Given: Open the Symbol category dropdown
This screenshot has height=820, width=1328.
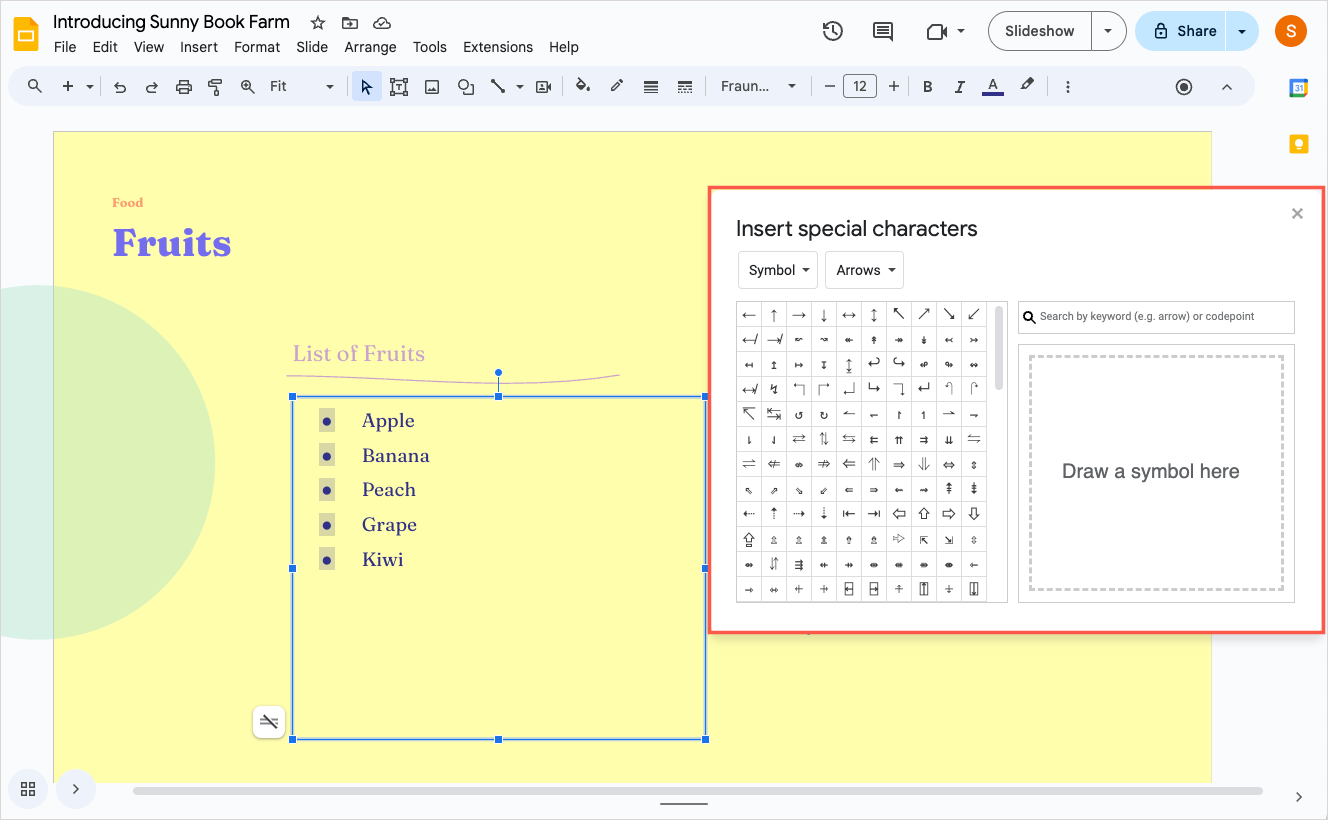Looking at the screenshot, I should [x=778, y=270].
